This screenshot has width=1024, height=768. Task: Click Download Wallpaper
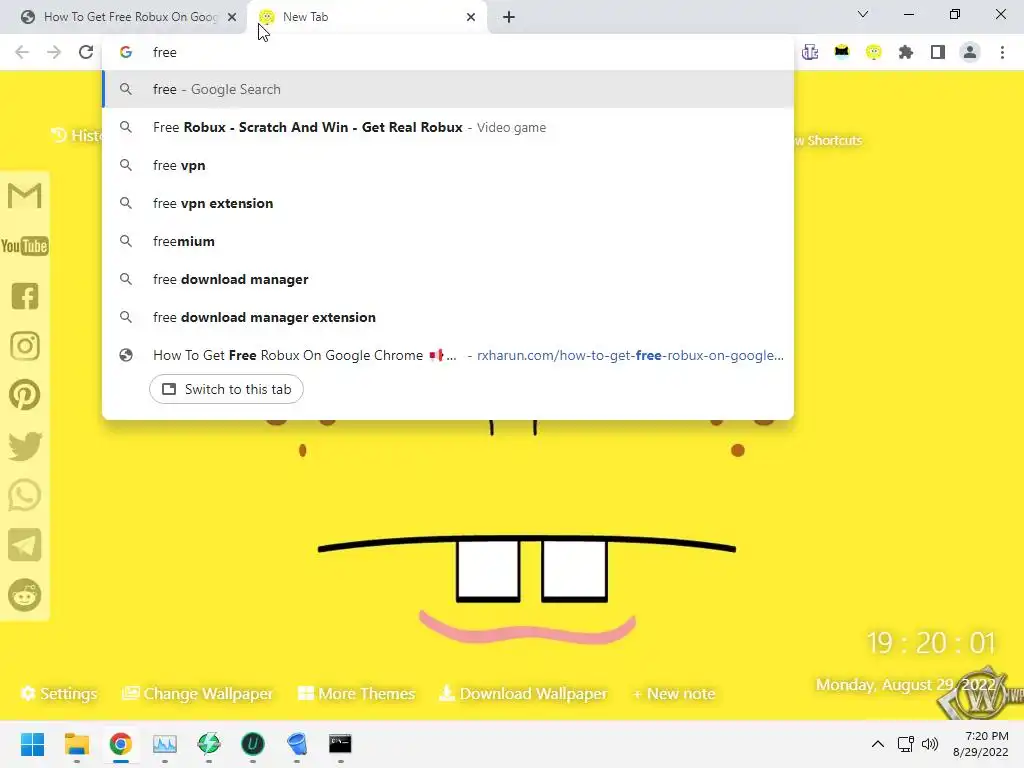523,694
